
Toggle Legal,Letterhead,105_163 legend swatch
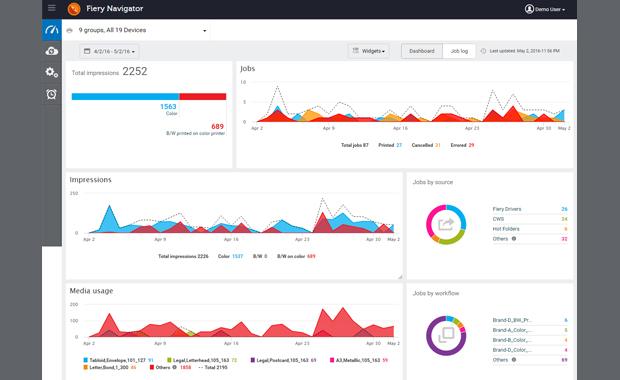tap(169, 360)
